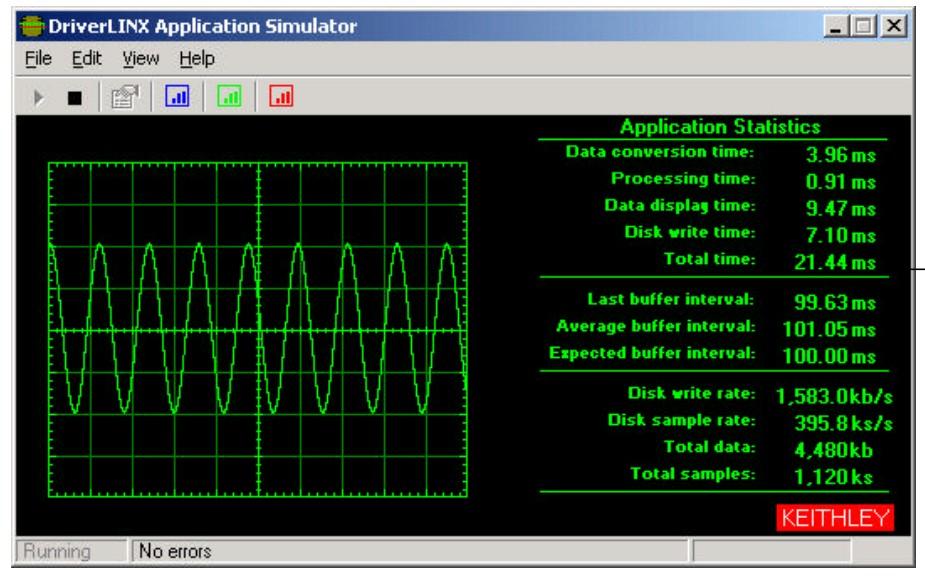Image resolution: width=925 pixels, height=577 pixels.
Task: Click the Application Statistics heading
Action: (720, 127)
